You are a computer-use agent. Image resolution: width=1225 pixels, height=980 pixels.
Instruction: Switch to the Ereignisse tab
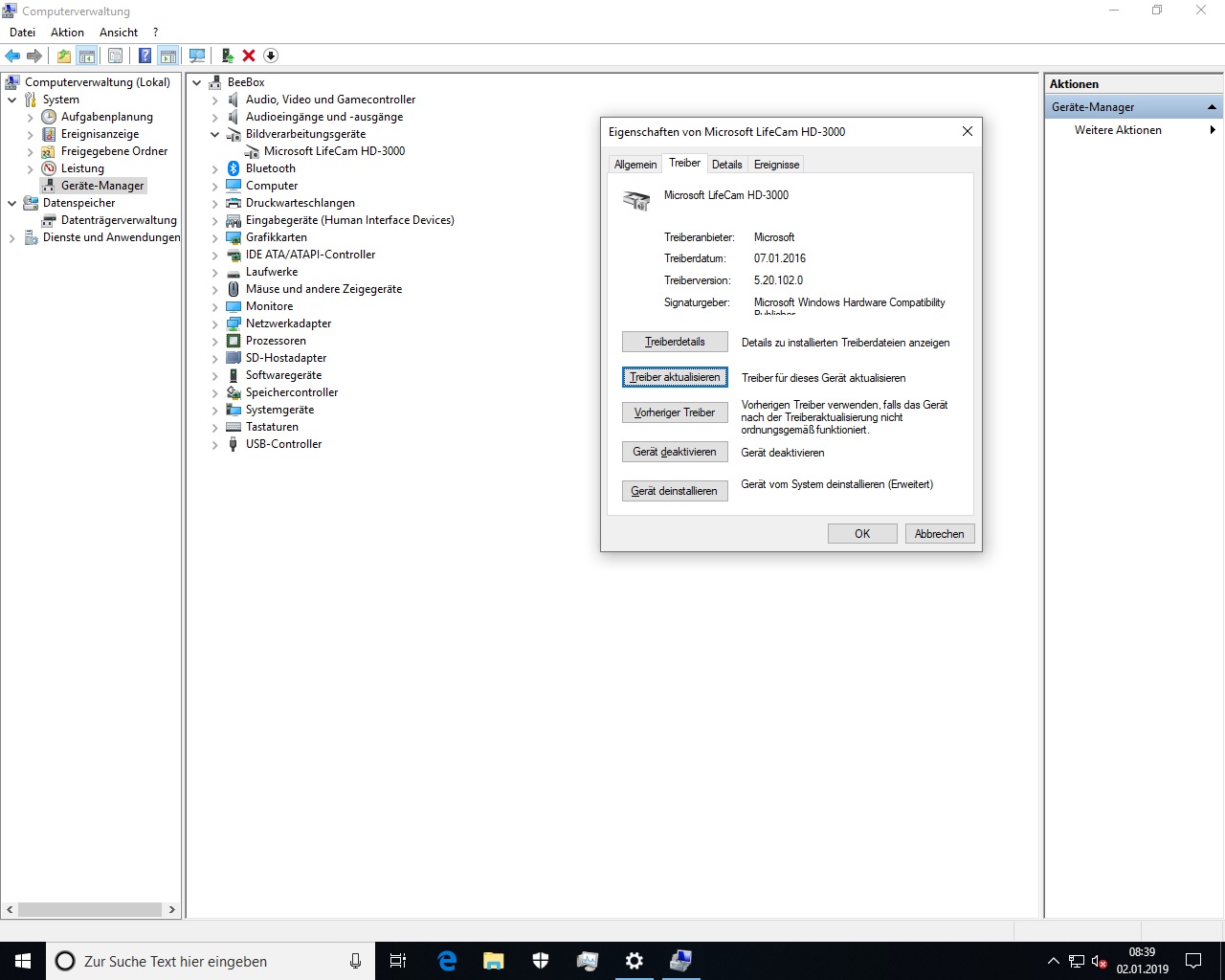[776, 165]
